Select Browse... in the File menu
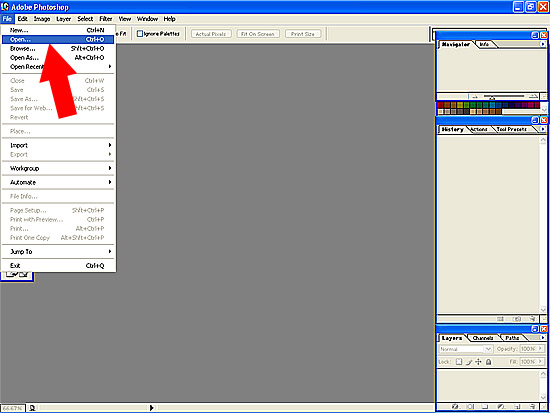Image resolution: width=550 pixels, height=413 pixels. click(58, 48)
